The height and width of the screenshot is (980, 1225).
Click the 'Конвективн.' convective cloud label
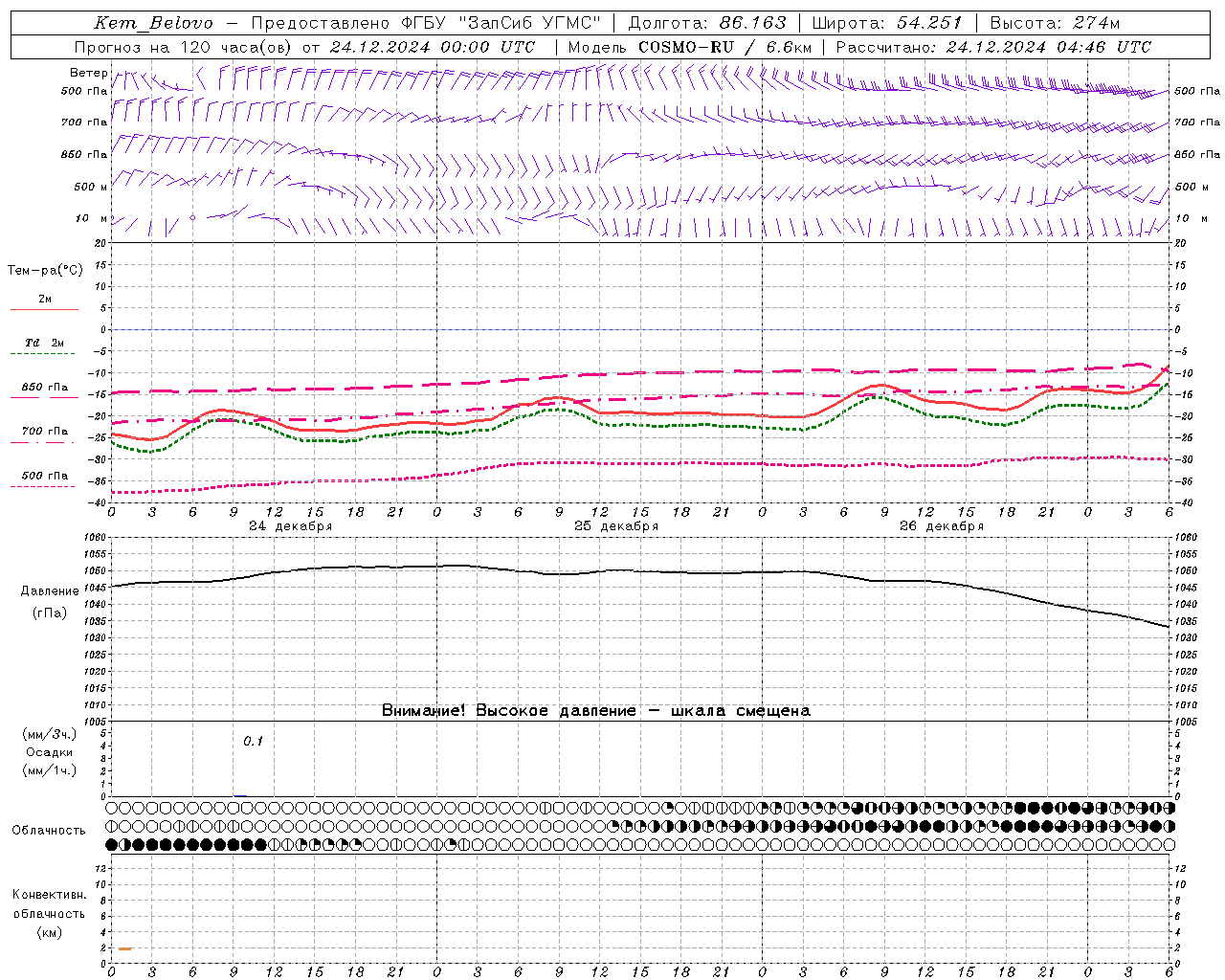pos(49,895)
